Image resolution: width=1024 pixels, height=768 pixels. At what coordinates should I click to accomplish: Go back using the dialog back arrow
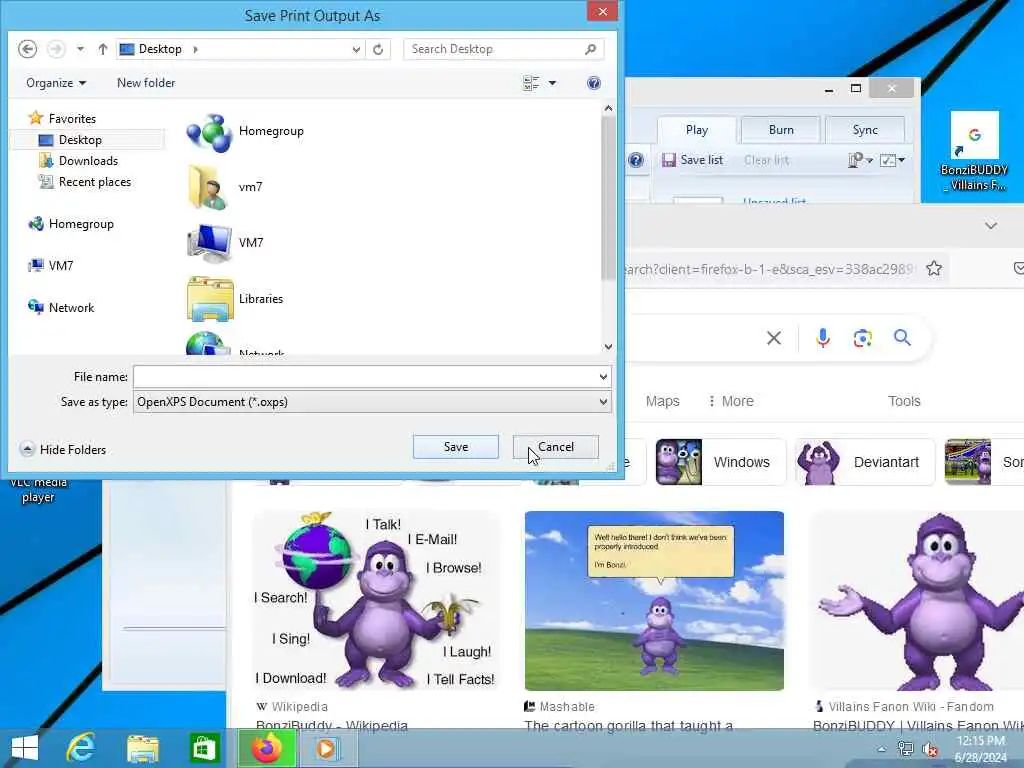[x=27, y=49]
